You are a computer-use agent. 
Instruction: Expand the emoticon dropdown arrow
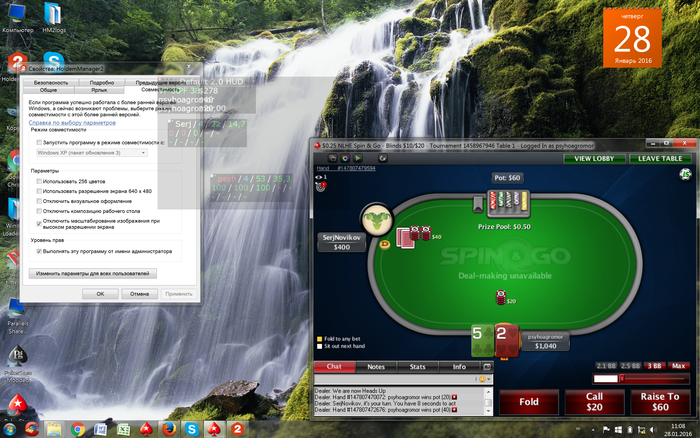489,379
